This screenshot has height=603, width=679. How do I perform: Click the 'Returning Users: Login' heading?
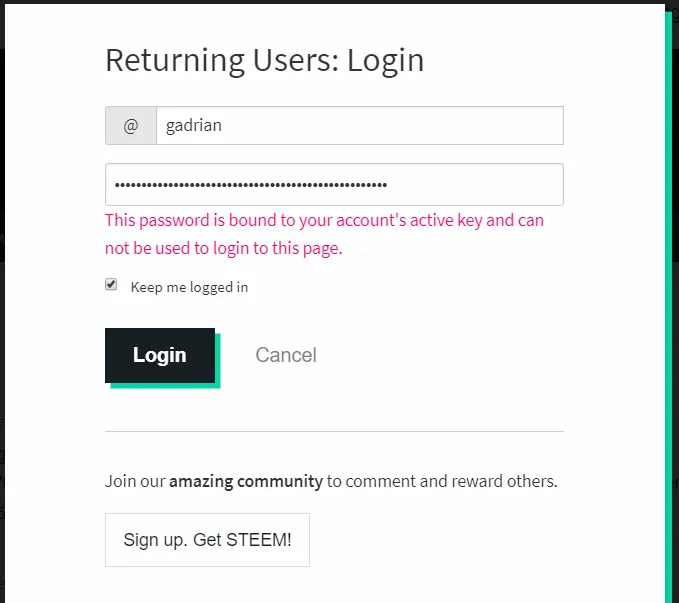[x=265, y=61]
